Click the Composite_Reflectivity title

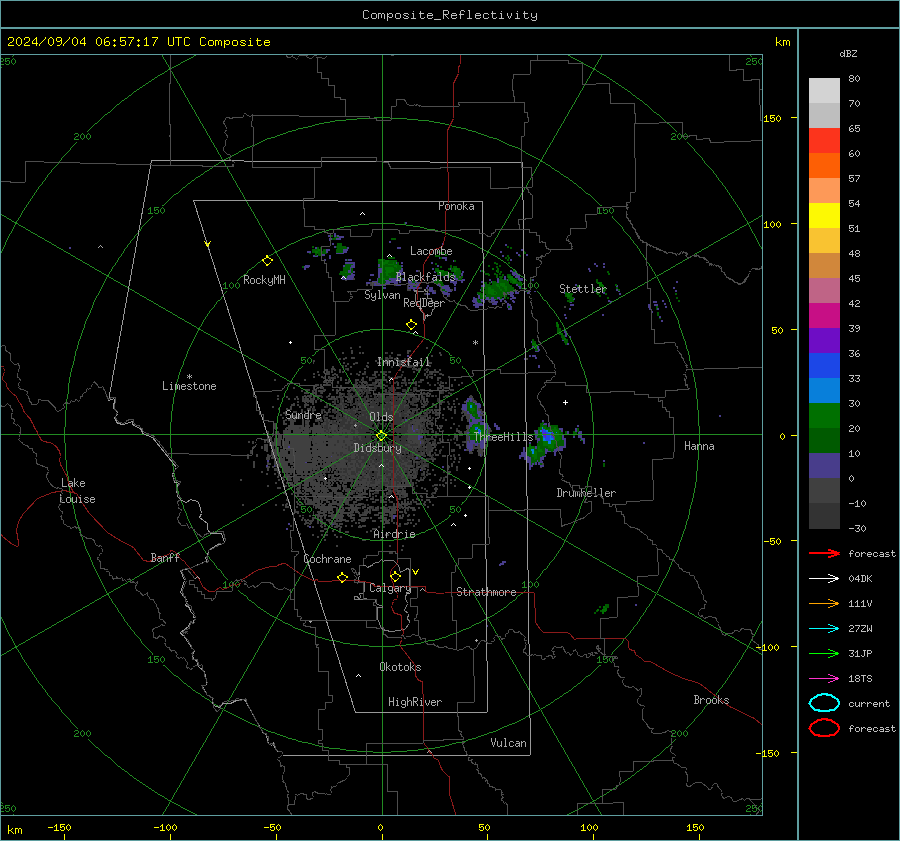pyautogui.click(x=450, y=15)
